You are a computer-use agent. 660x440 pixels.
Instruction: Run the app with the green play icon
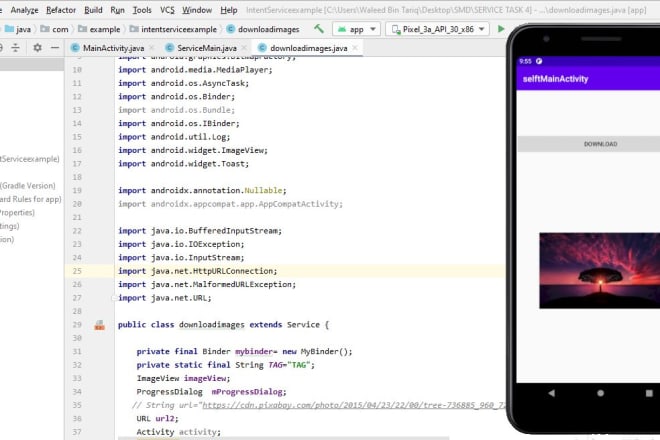coord(501,29)
